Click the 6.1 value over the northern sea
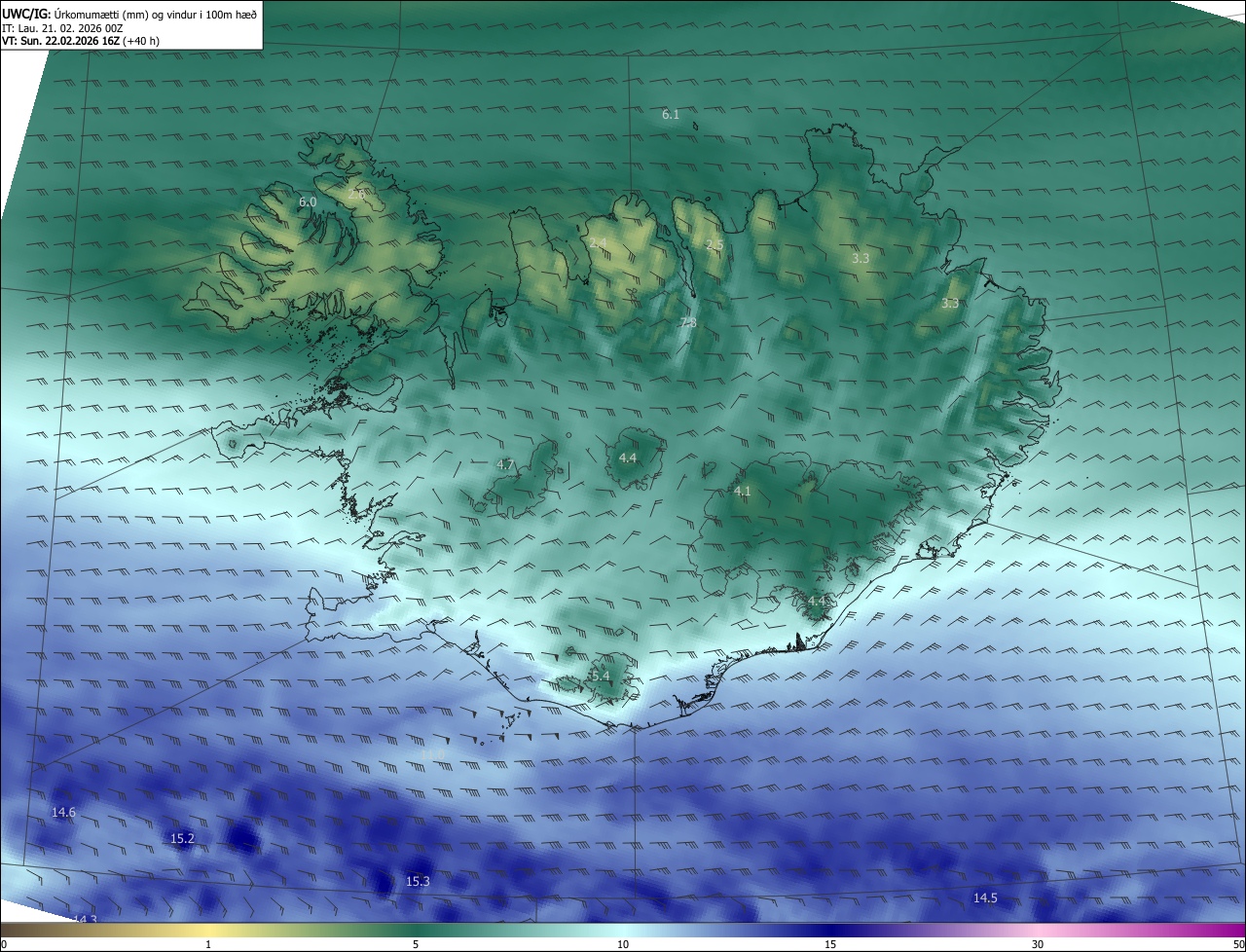 pyautogui.click(x=671, y=115)
